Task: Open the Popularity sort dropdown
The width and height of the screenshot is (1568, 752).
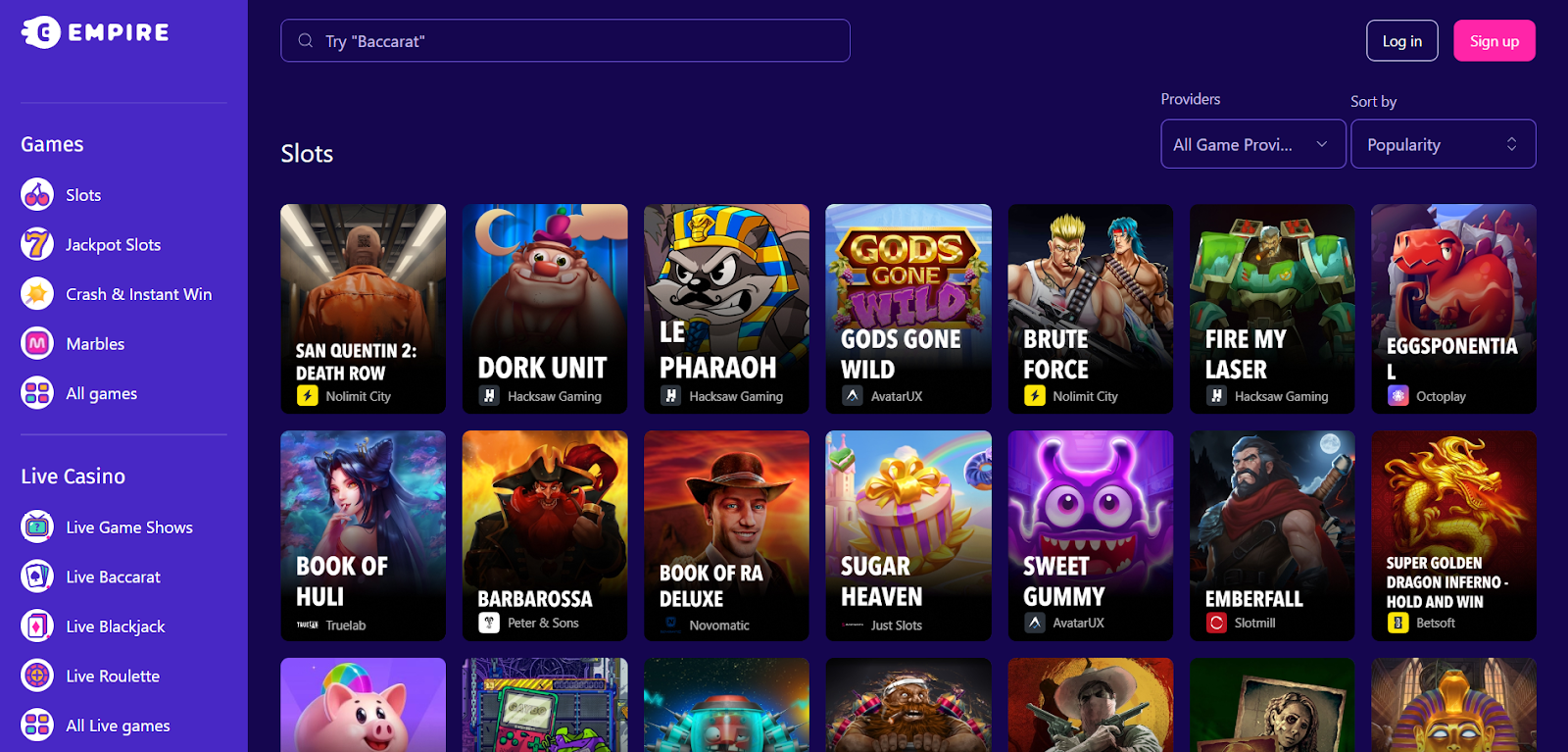Action: click(x=1444, y=144)
